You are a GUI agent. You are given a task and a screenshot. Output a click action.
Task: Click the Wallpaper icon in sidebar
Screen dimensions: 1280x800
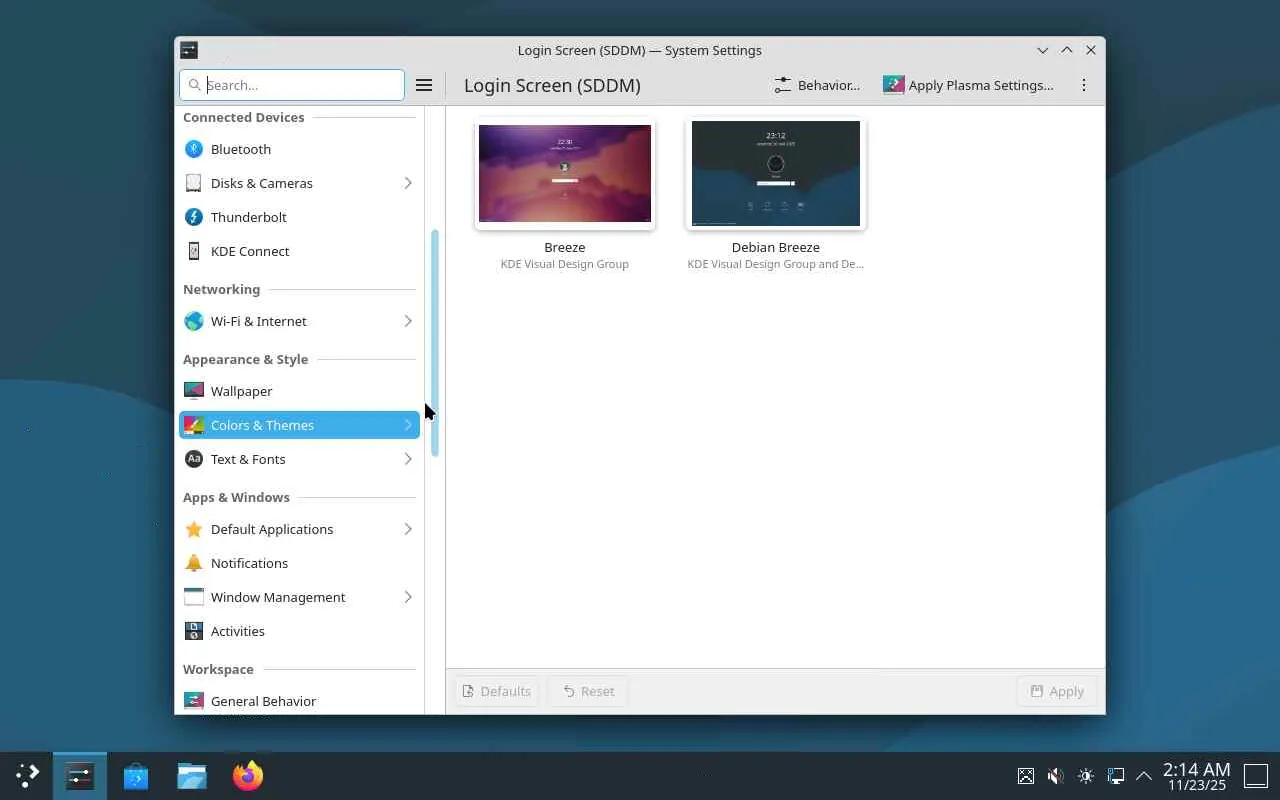(194, 391)
